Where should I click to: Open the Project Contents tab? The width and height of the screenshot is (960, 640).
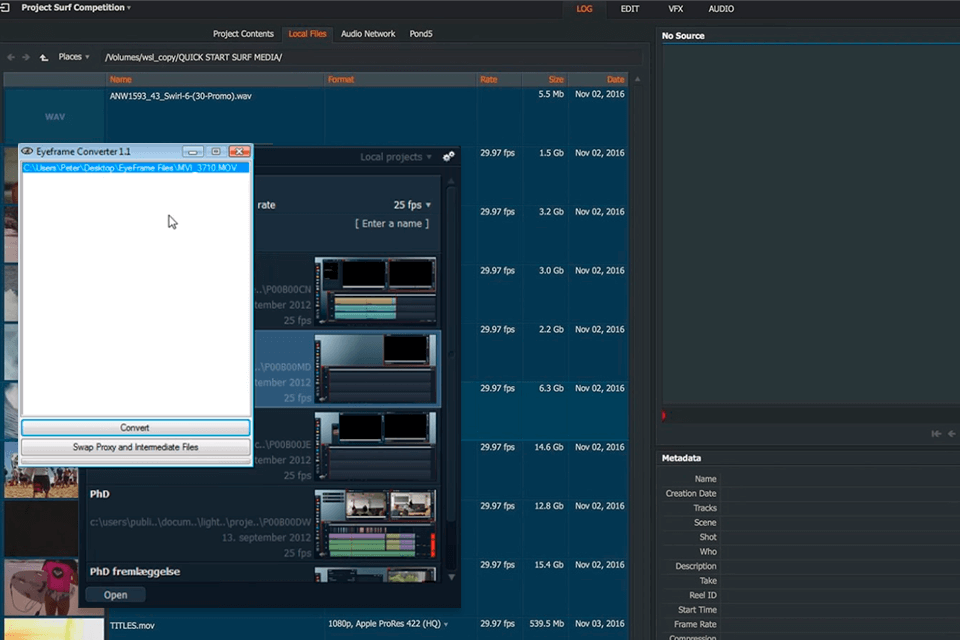click(243, 34)
